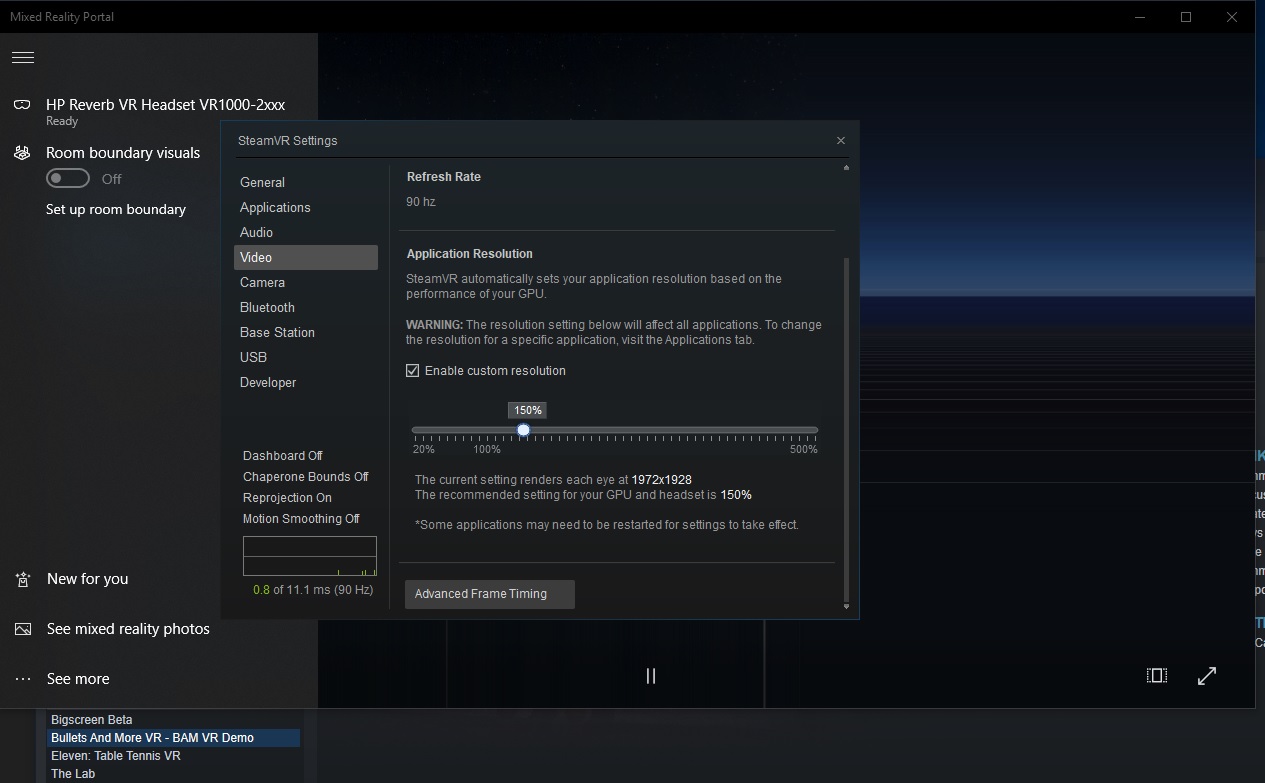
Task: Open the General settings tab
Action: [x=306, y=182]
